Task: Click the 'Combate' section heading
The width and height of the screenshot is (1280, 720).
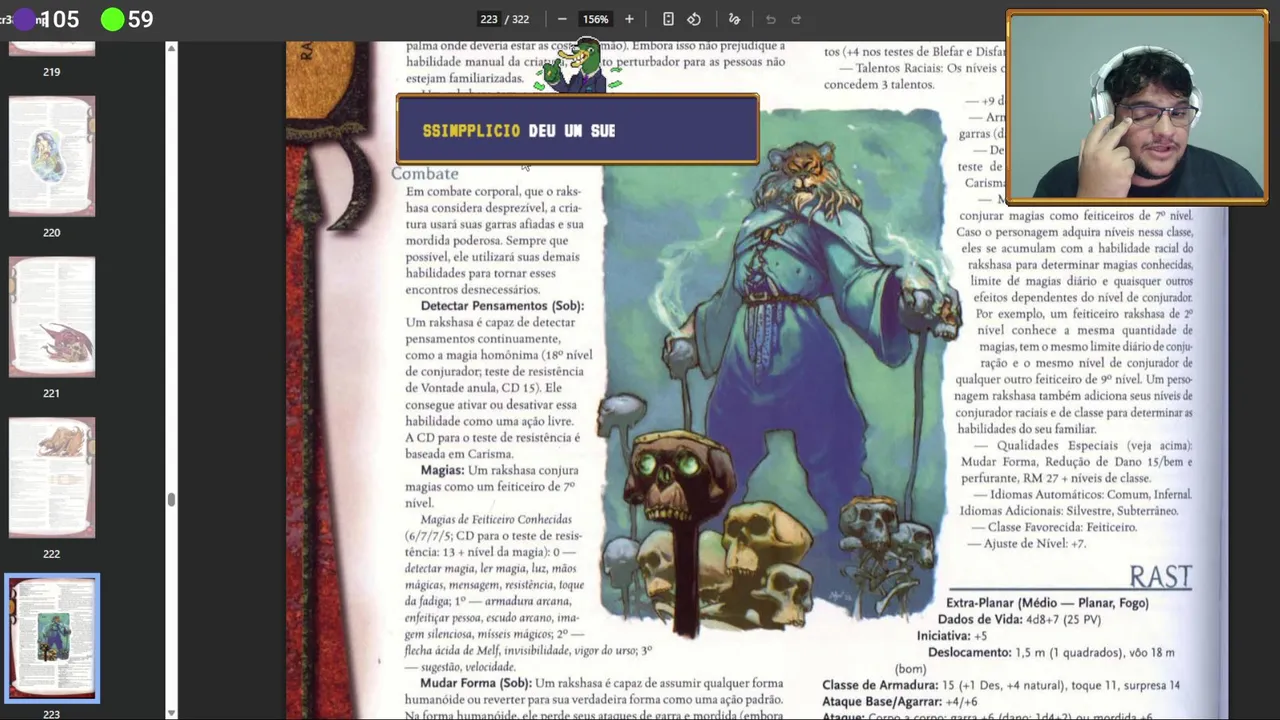Action: click(x=424, y=174)
